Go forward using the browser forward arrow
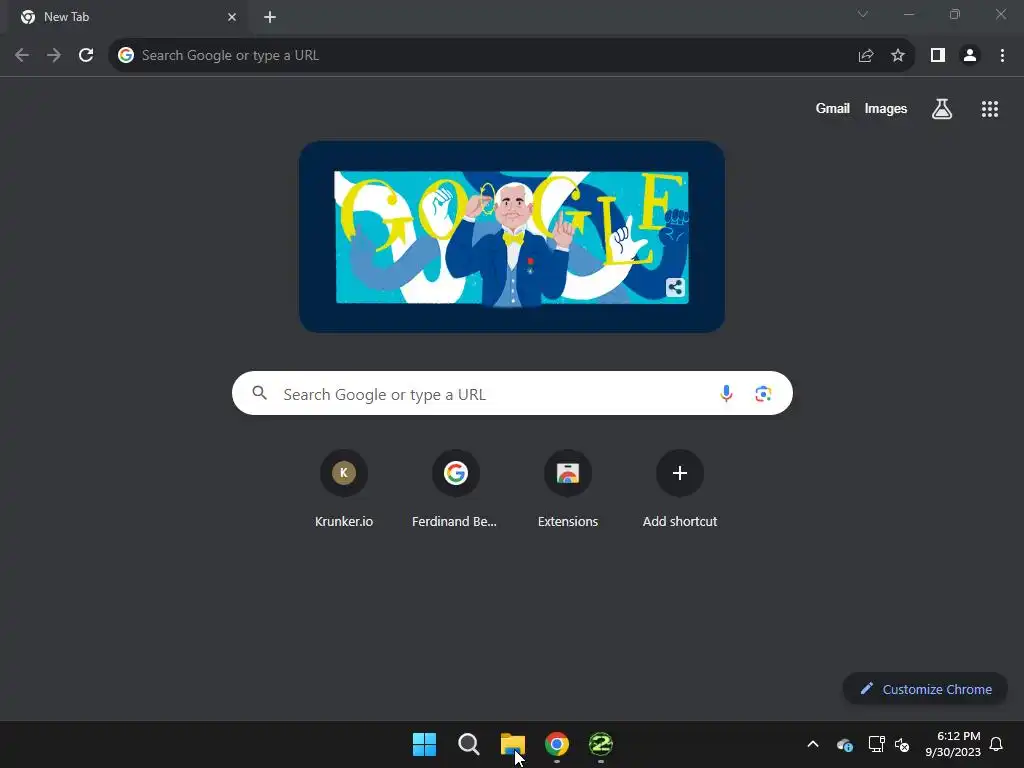Viewport: 1024px width, 768px height. pos(54,56)
